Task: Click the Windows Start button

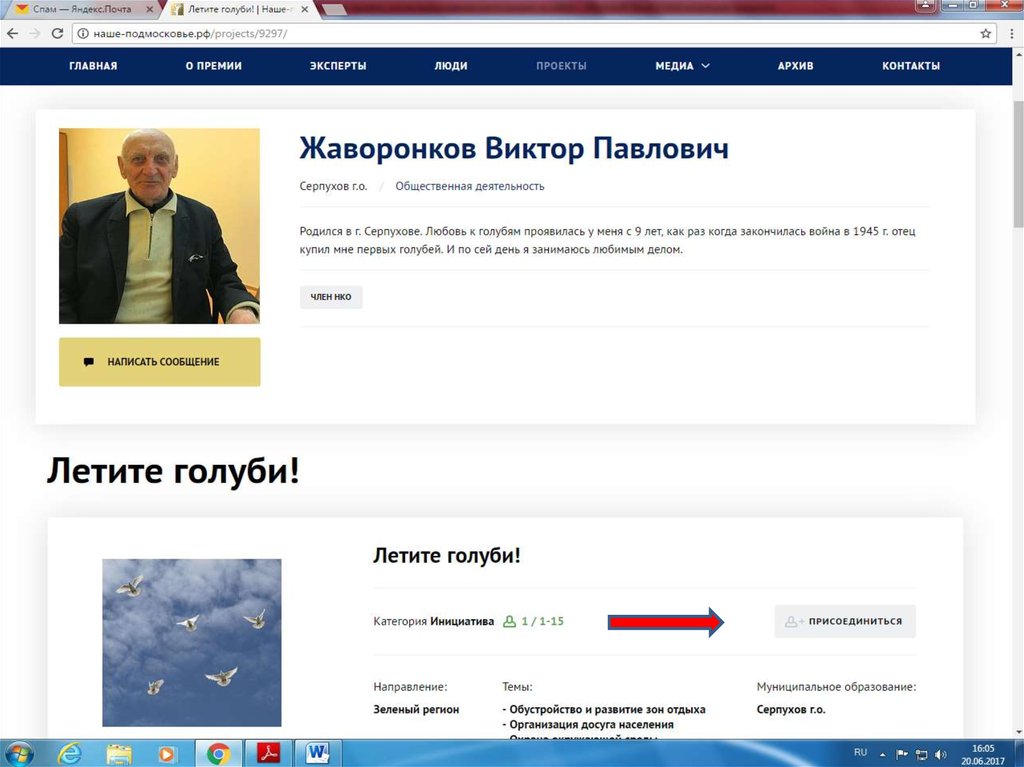Action: (x=19, y=752)
